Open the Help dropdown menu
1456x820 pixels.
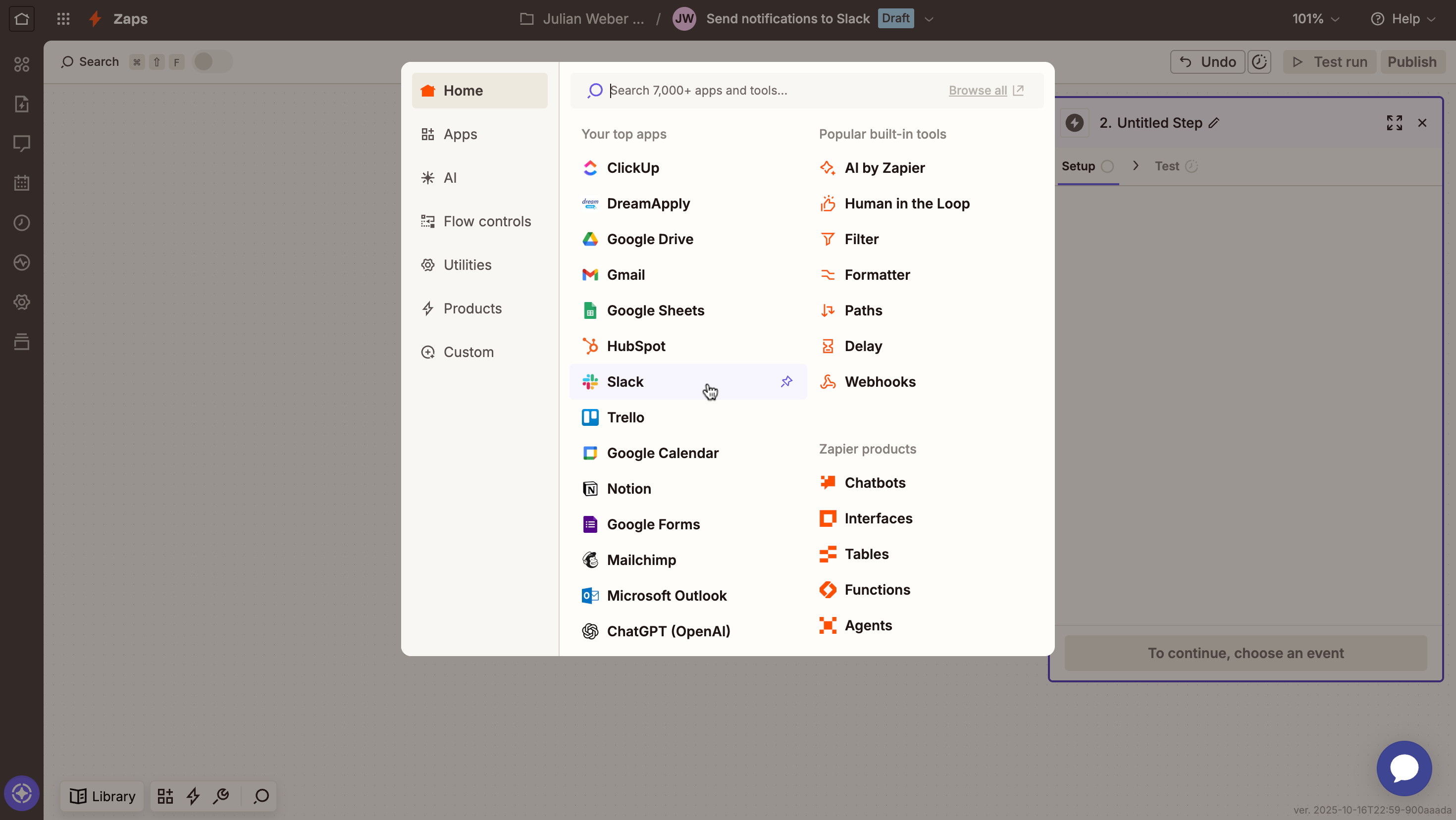1403,19
